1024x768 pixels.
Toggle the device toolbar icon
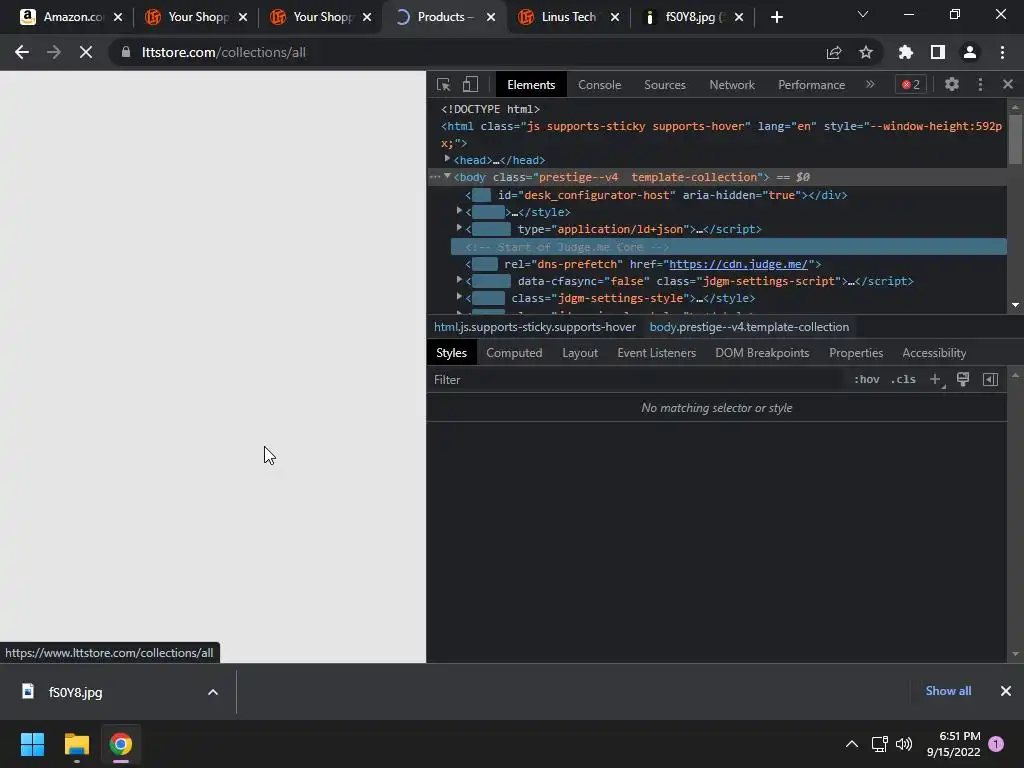tap(470, 84)
